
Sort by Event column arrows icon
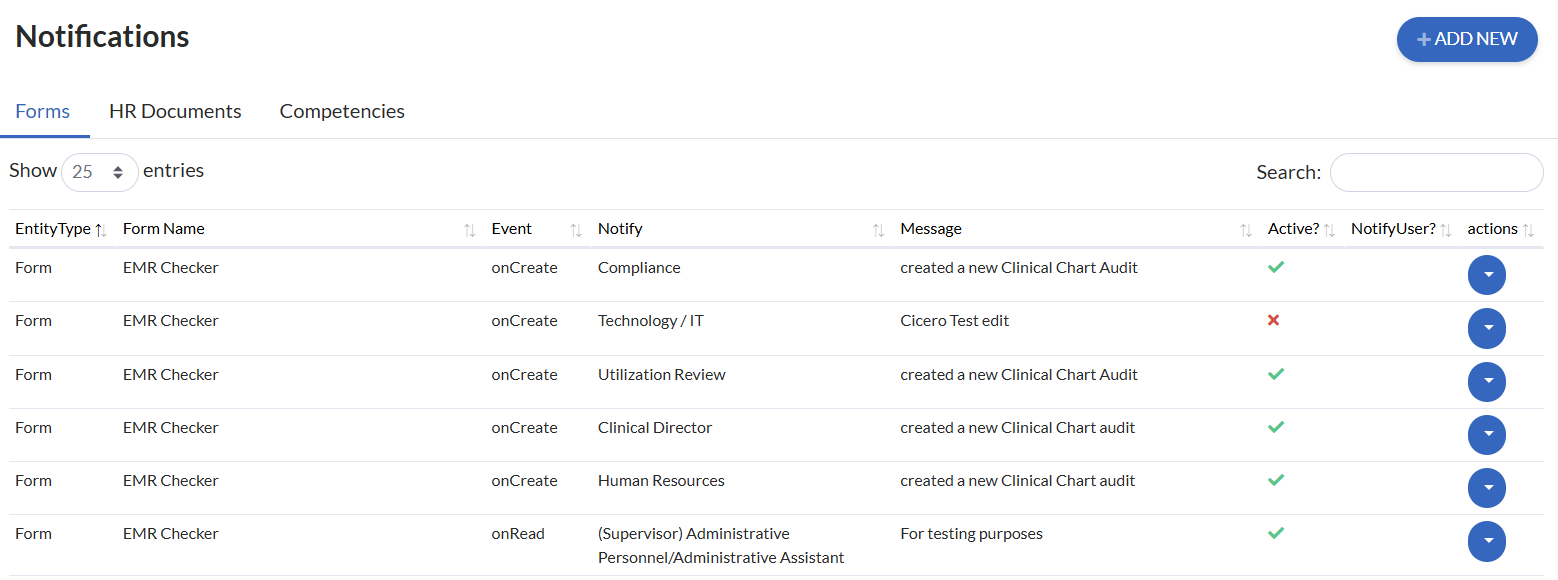576,230
